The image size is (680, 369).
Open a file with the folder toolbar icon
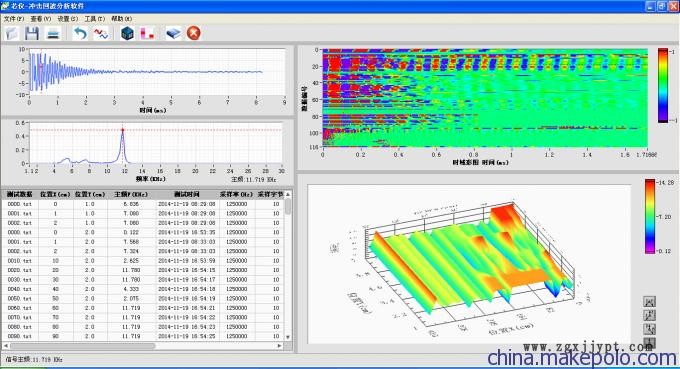pyautogui.click(x=12, y=33)
